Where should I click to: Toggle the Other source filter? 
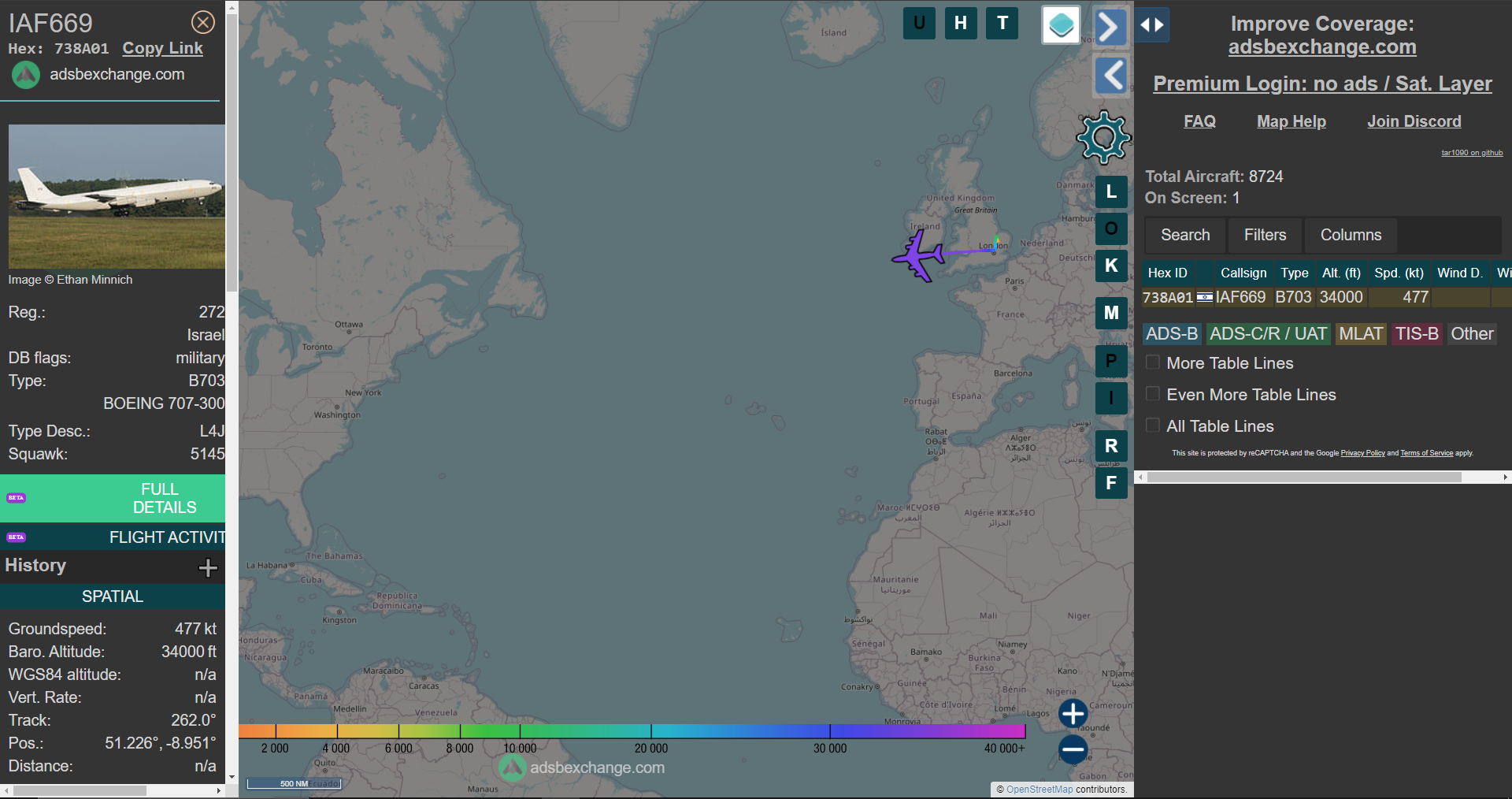click(1472, 334)
